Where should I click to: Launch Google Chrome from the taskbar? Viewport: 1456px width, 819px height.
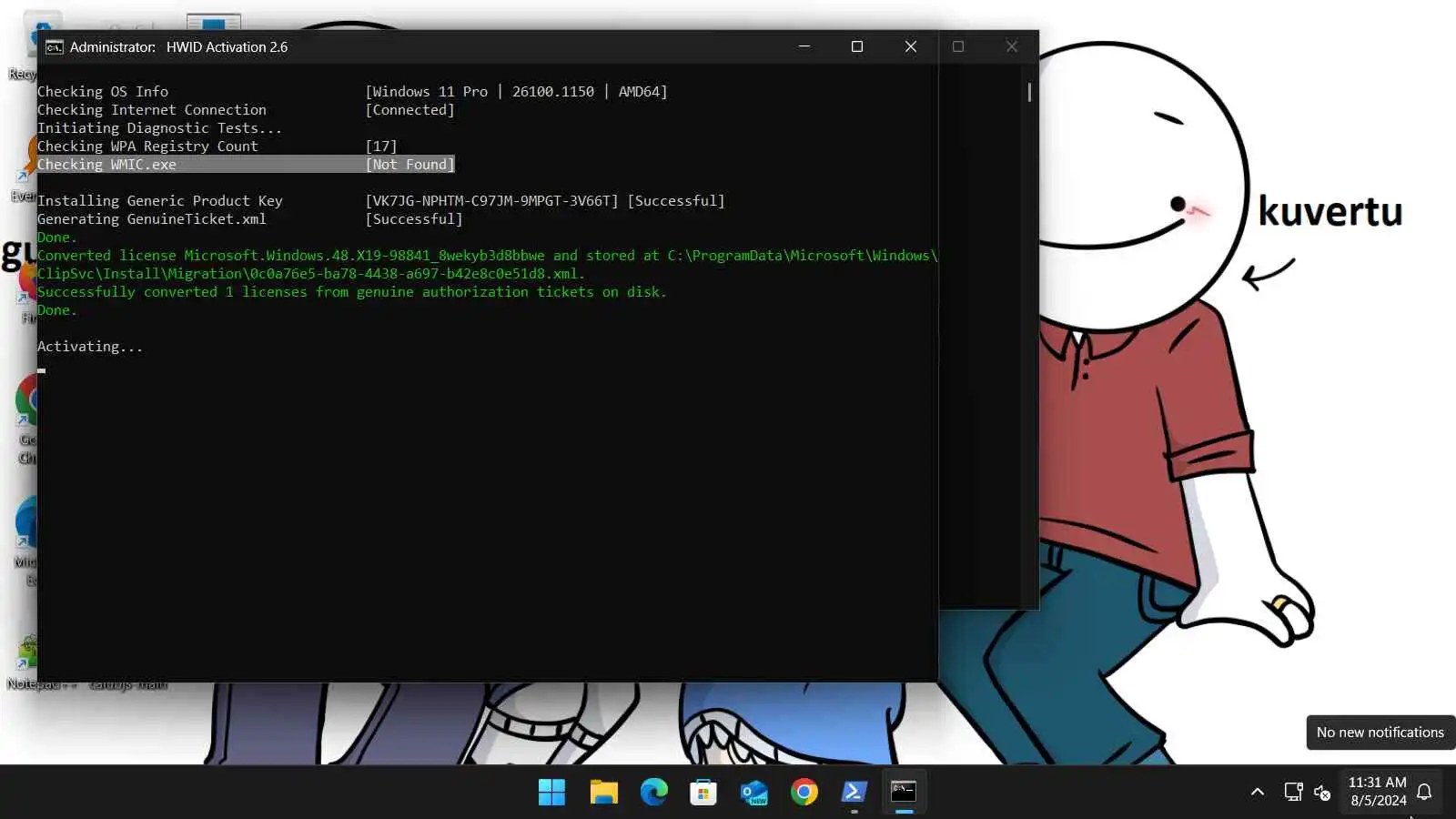coord(804,793)
